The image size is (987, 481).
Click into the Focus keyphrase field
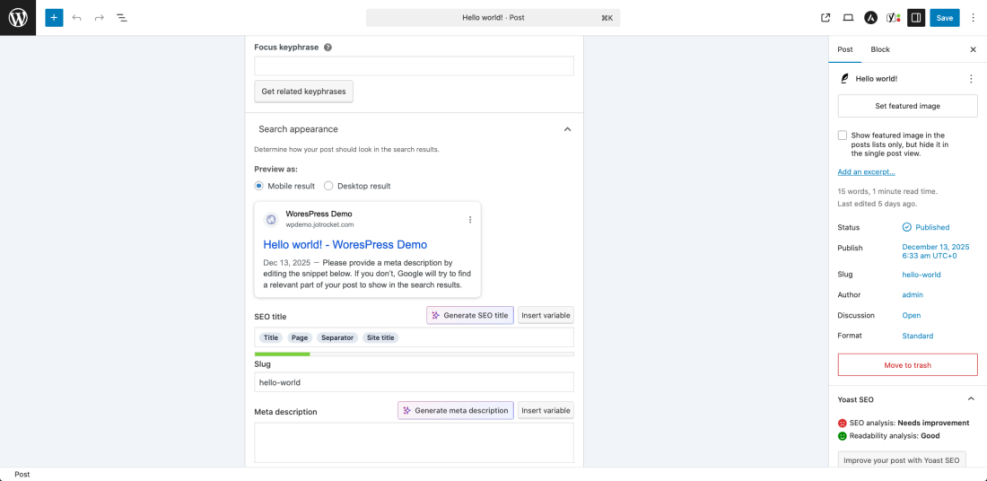point(414,66)
